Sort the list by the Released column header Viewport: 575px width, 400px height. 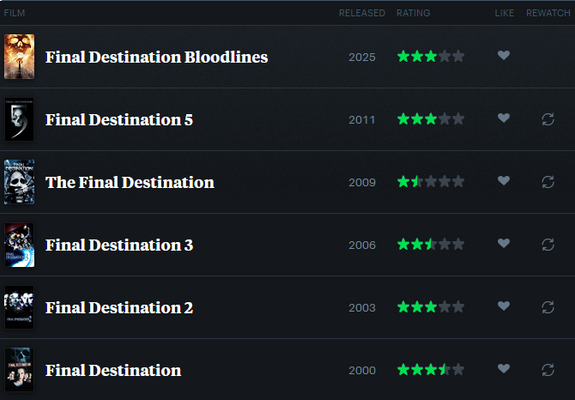click(362, 13)
